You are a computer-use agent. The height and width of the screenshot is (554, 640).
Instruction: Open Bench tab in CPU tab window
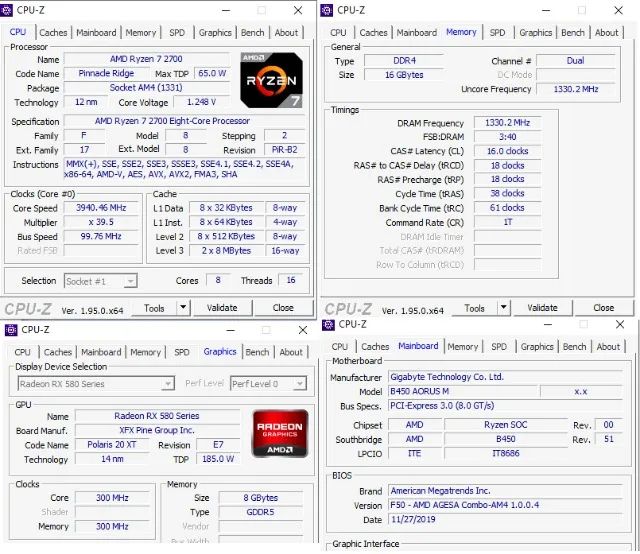(x=252, y=33)
